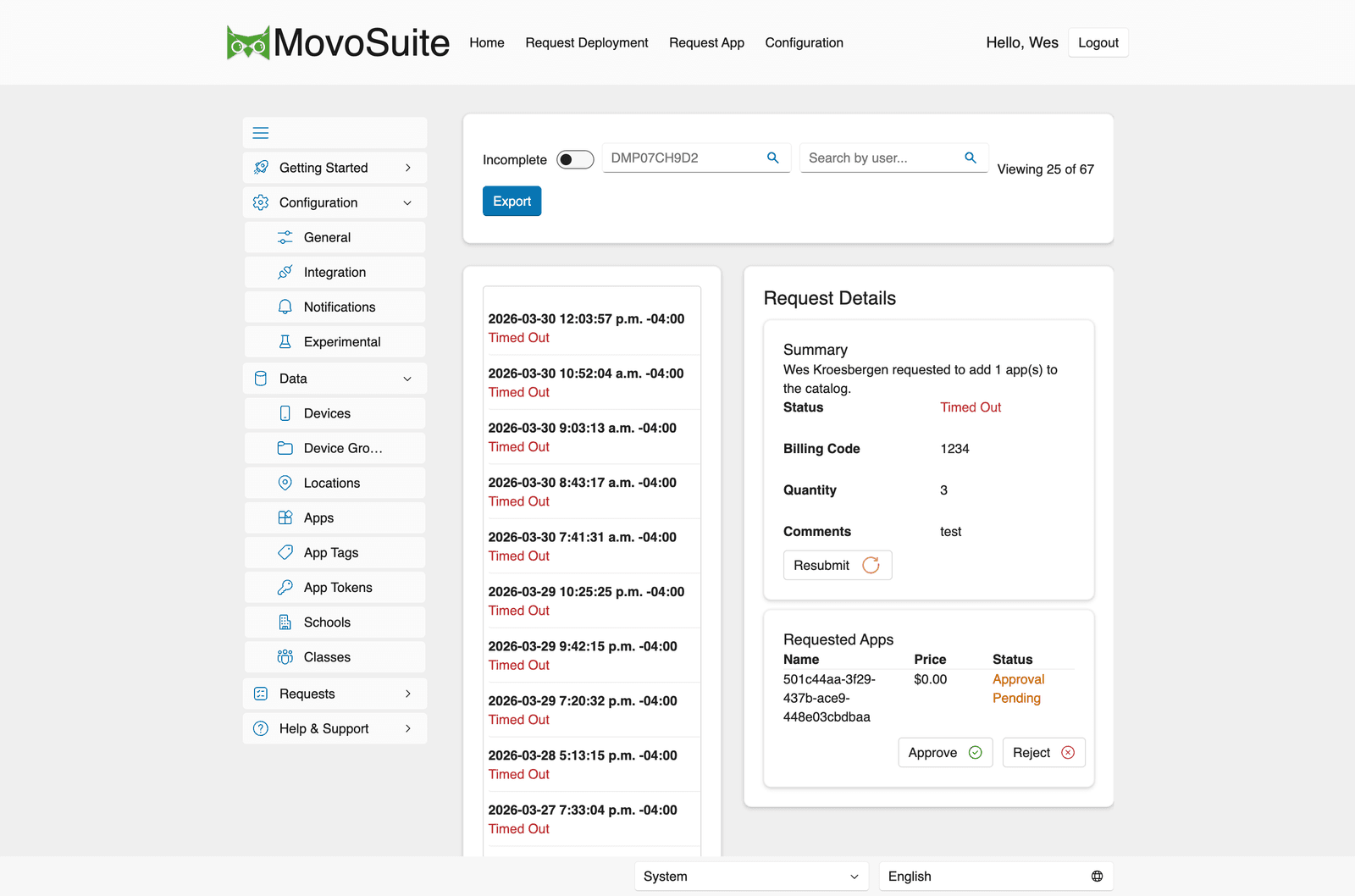Click the Hello, Wes greeting

(x=1022, y=42)
